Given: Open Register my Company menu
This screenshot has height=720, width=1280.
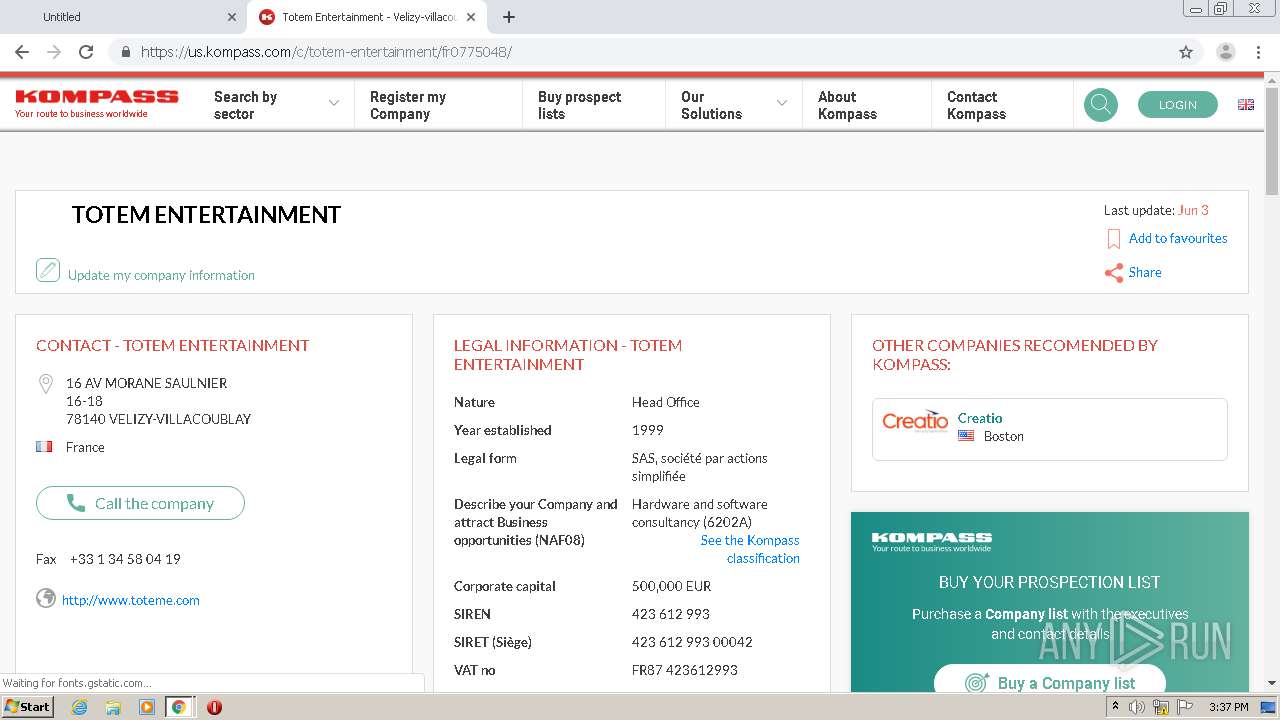Looking at the screenshot, I should point(408,105).
